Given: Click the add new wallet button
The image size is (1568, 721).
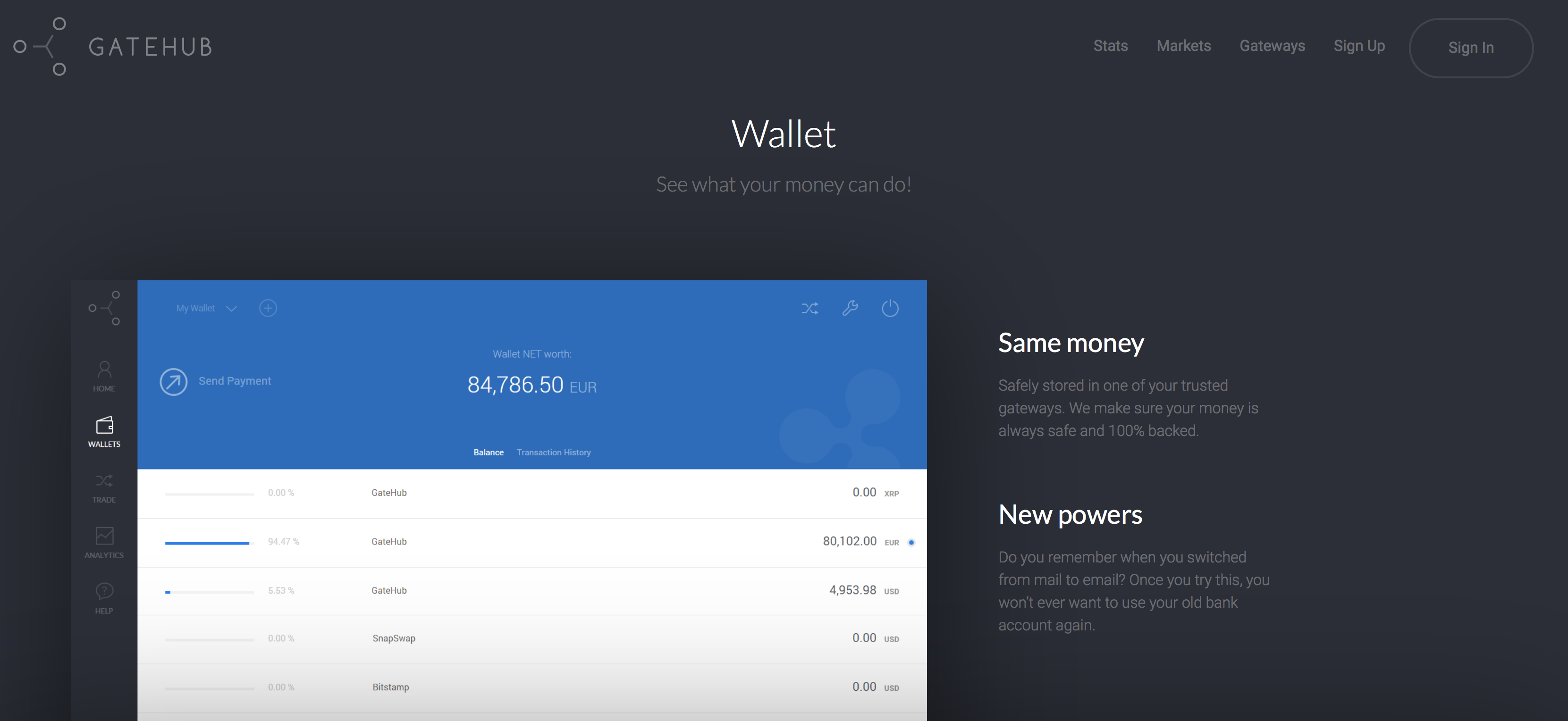Looking at the screenshot, I should point(269,308).
